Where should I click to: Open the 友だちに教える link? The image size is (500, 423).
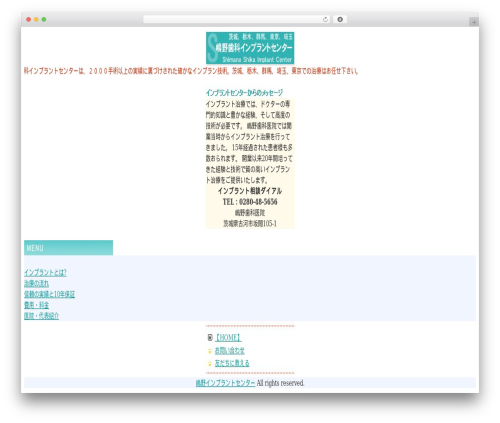click(232, 363)
